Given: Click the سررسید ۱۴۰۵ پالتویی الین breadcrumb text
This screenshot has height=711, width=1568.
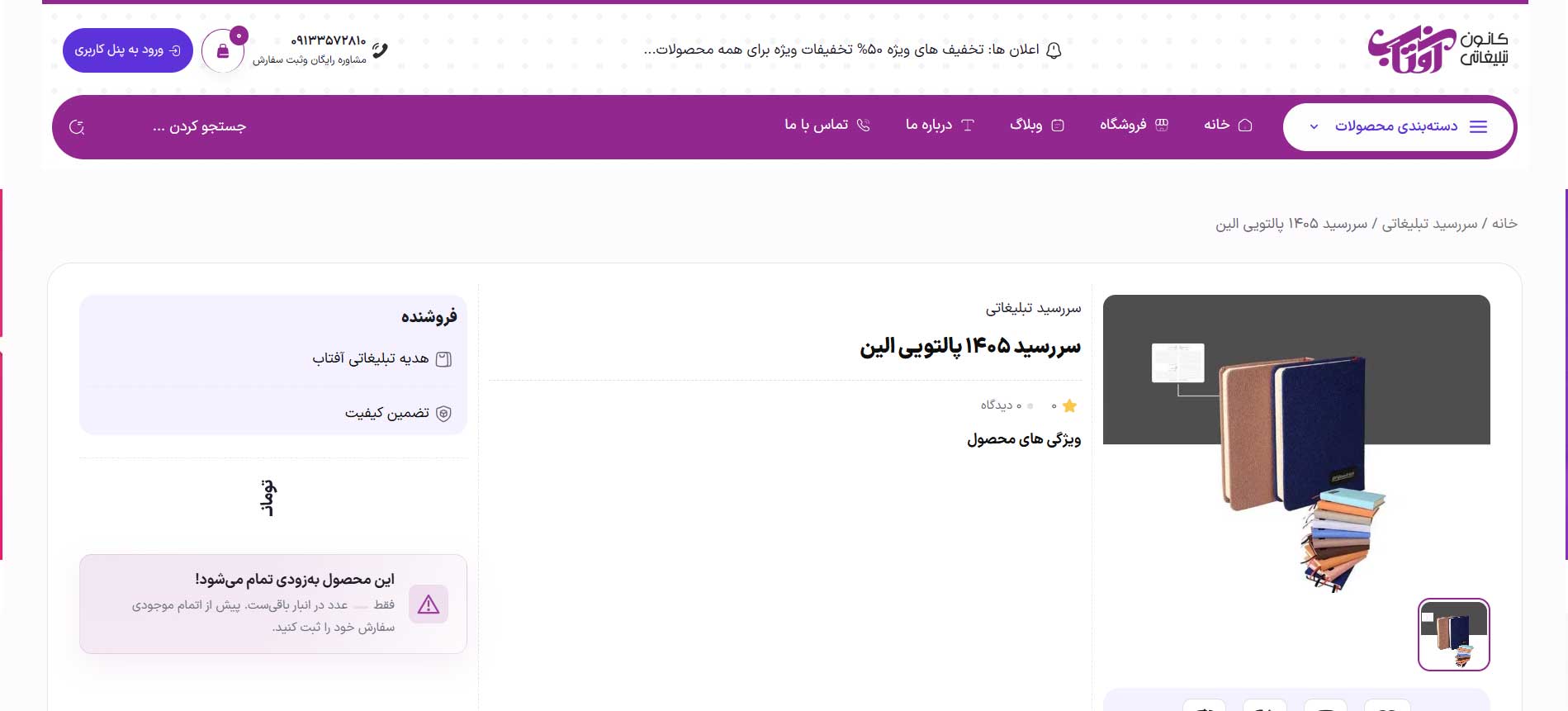Looking at the screenshot, I should click(1291, 224).
